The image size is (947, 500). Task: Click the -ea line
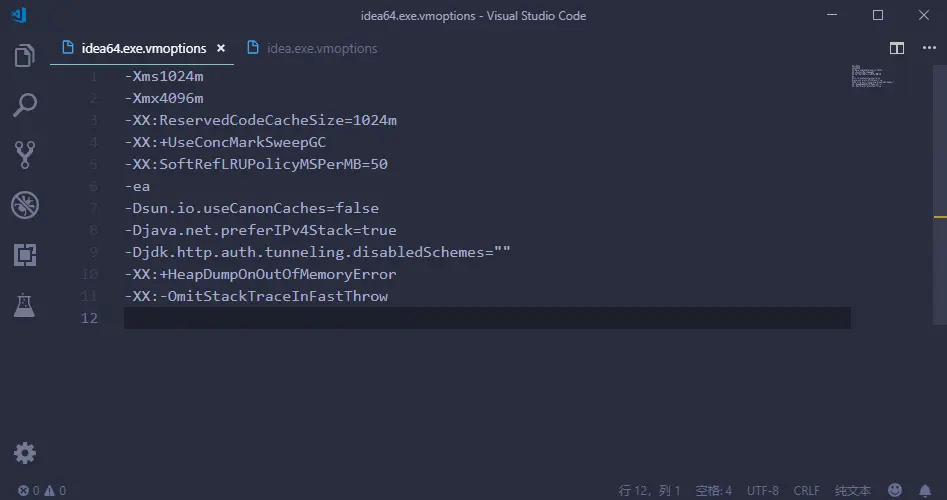138,187
